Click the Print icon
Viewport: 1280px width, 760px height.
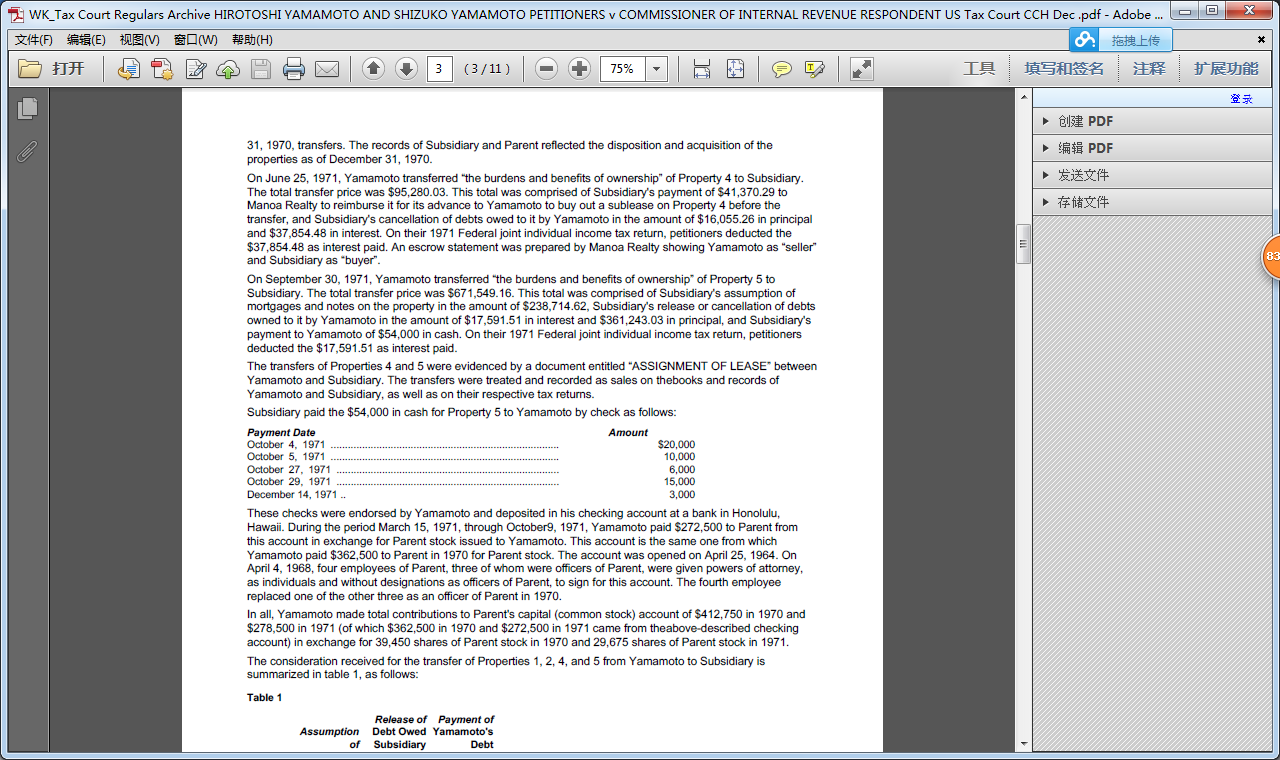293,69
